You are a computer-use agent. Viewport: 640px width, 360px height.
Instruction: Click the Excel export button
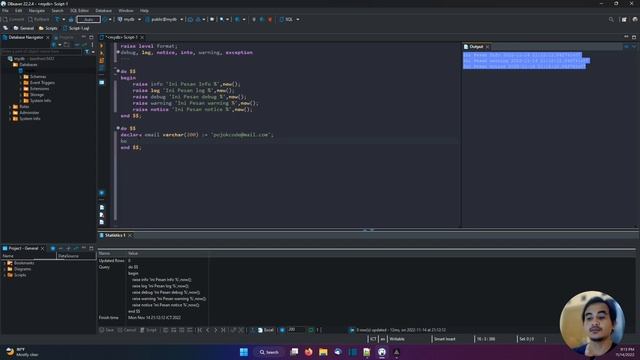coord(266,330)
